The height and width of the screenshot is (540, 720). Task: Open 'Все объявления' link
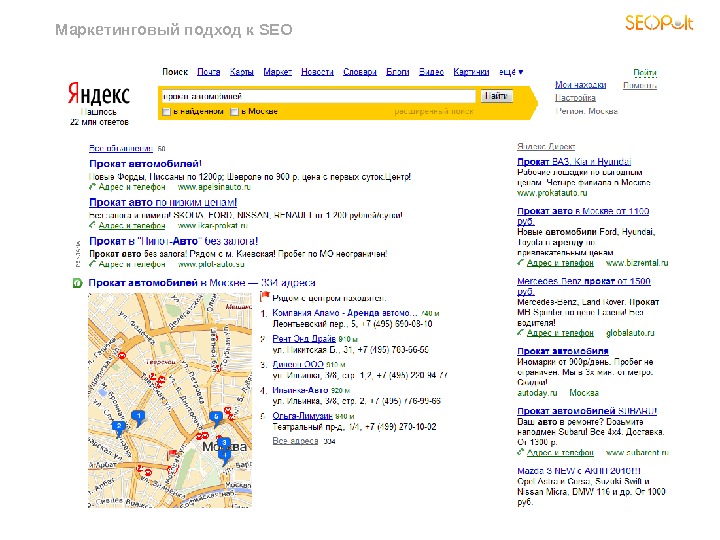click(121, 148)
